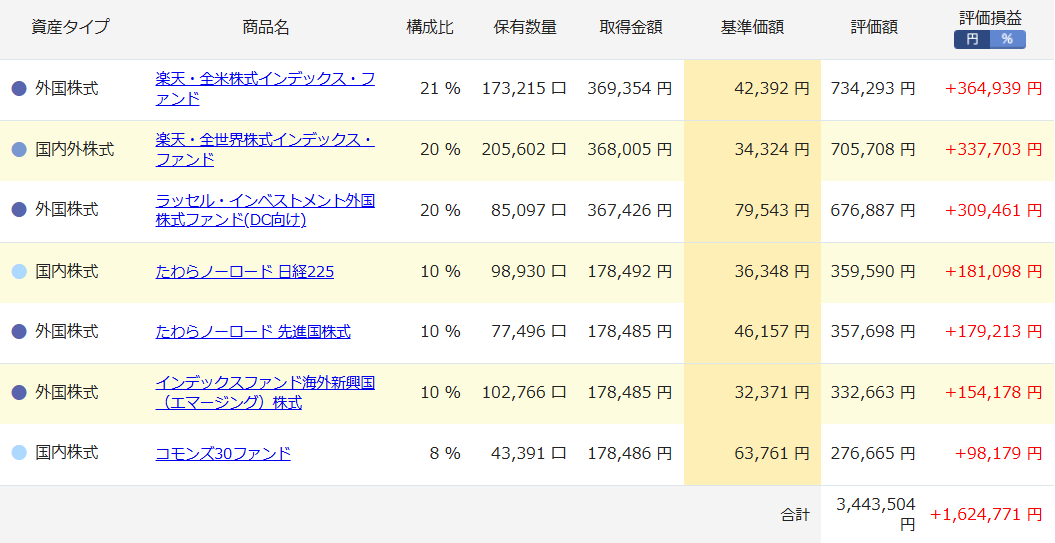The width and height of the screenshot is (1055, 543).
Task: Select base price 32,371 円
Action: point(772,392)
